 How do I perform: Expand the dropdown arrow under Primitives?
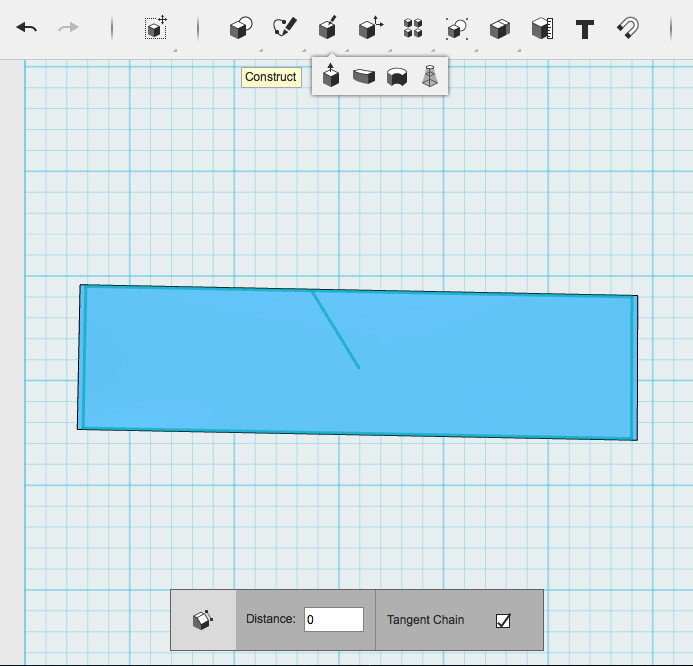click(261, 51)
